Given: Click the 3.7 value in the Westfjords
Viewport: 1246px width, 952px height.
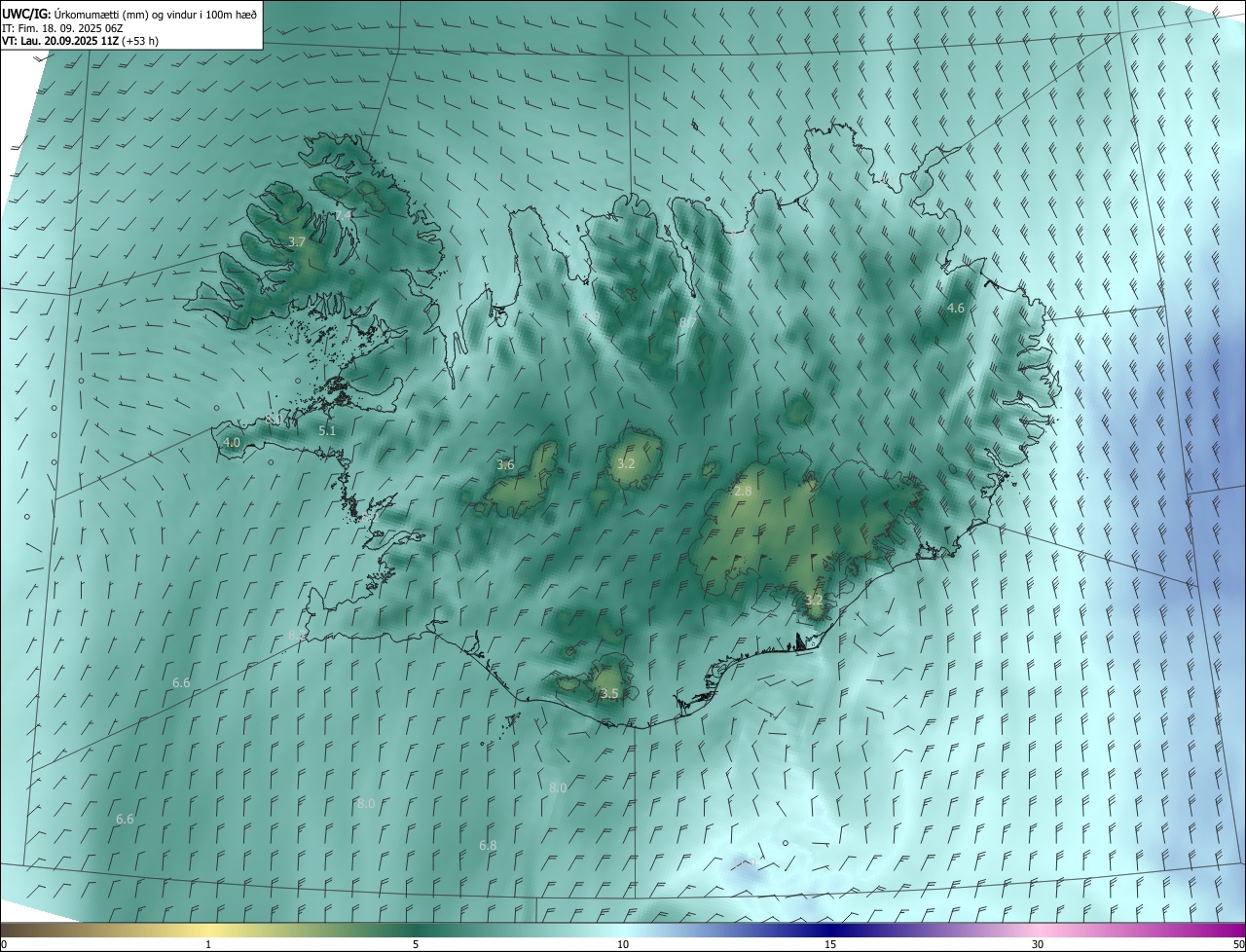Looking at the screenshot, I should coord(298,241).
